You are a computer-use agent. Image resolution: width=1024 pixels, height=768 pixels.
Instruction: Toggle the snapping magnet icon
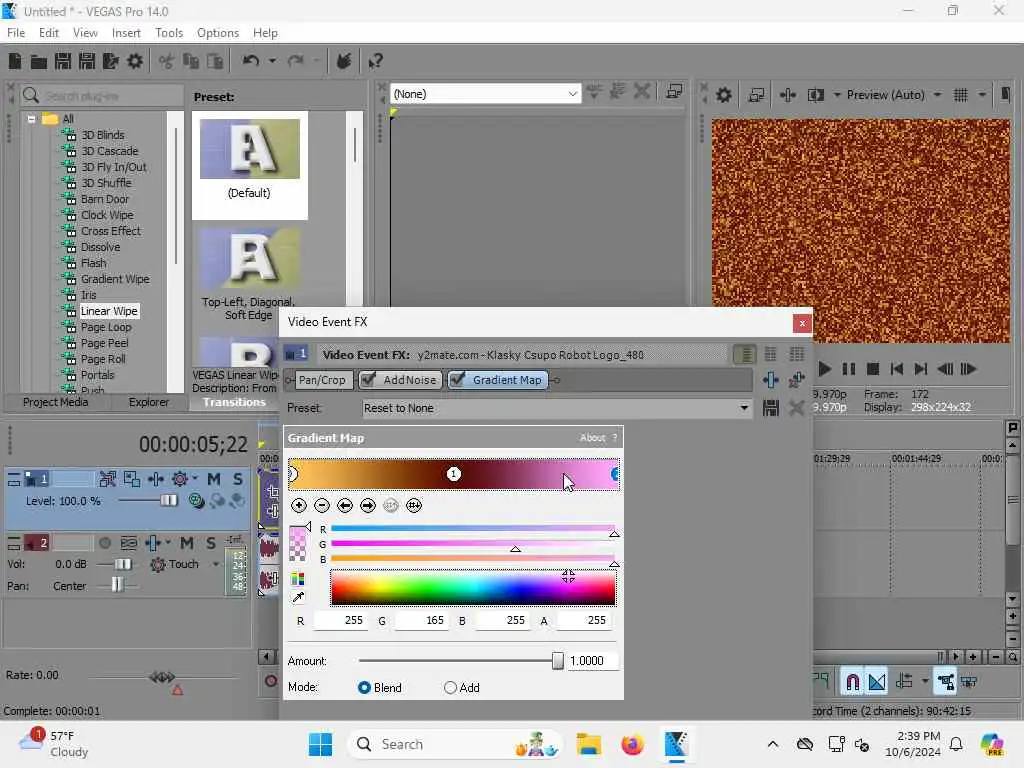(x=852, y=682)
